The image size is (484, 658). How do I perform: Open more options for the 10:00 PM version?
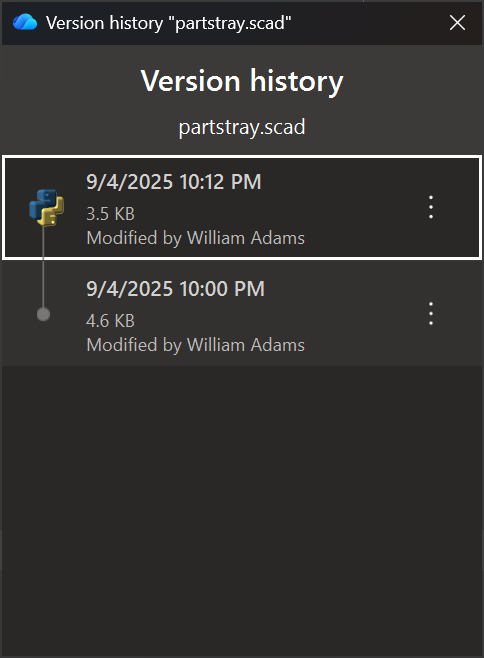431,313
